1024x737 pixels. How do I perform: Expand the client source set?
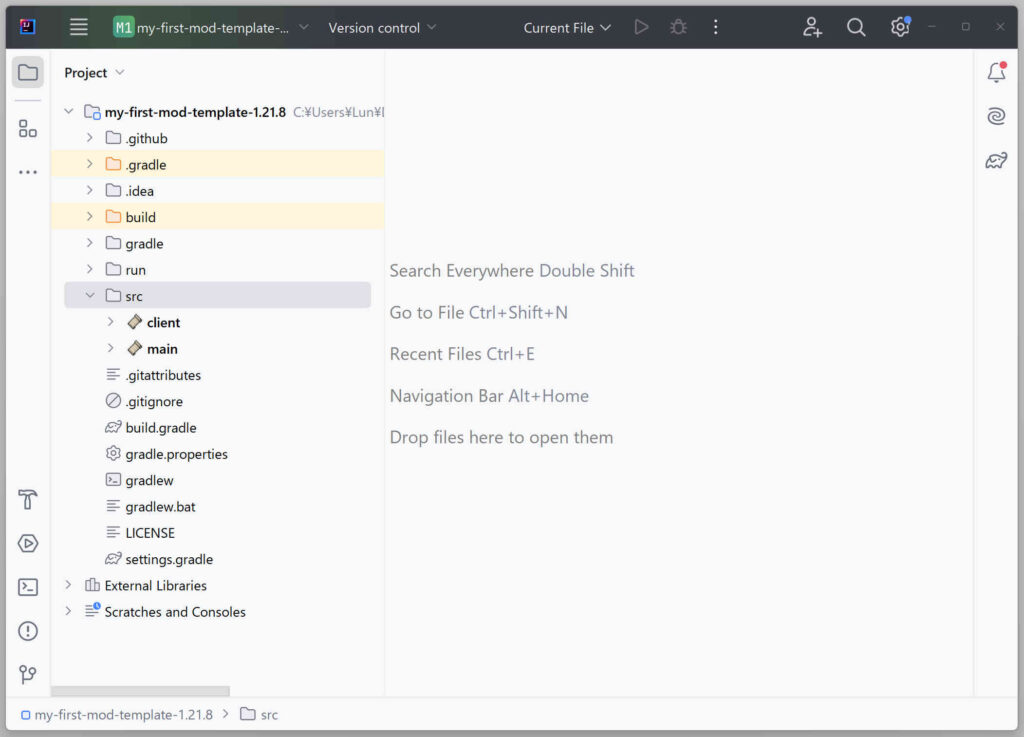111,322
